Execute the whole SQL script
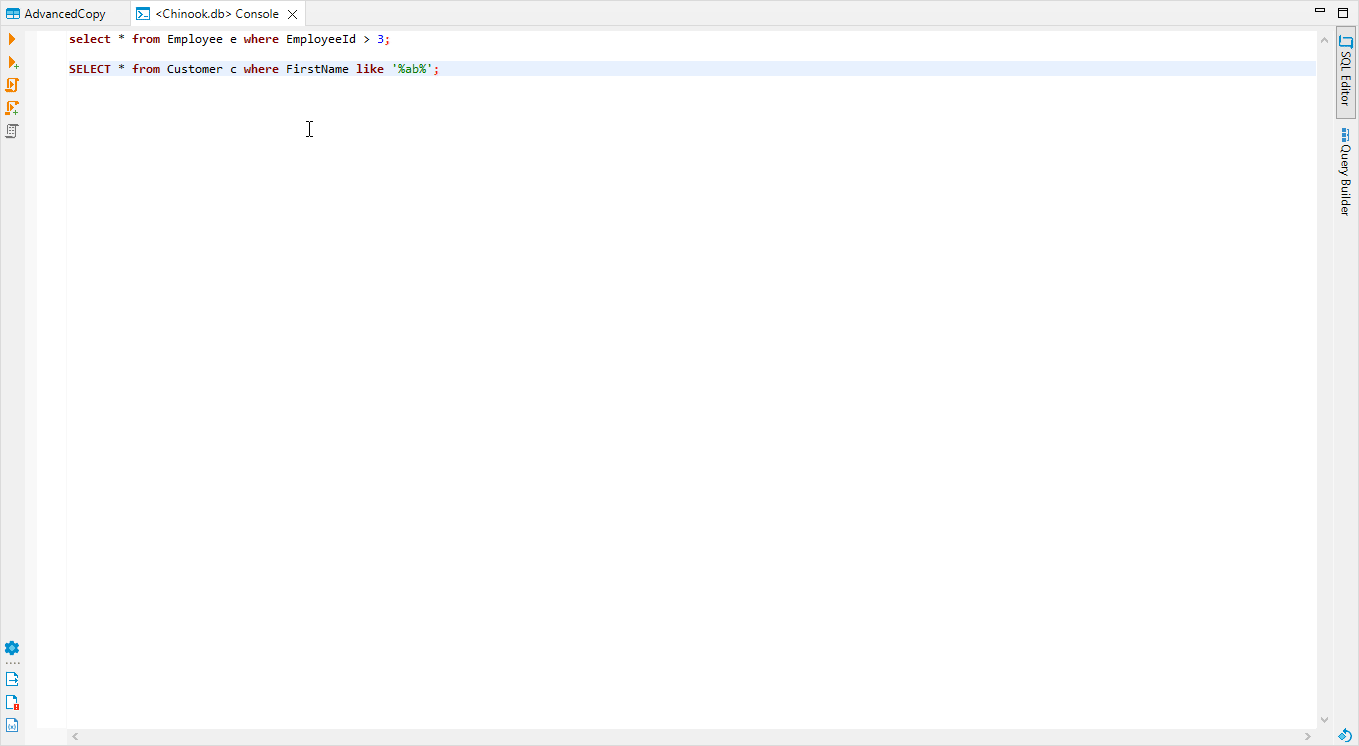 click(x=12, y=85)
